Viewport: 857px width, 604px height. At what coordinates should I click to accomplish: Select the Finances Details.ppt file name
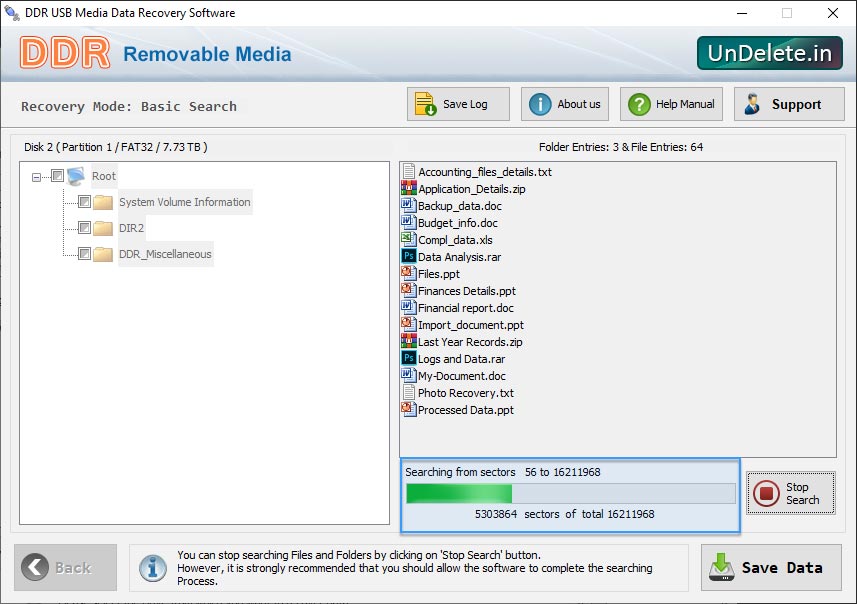467,290
